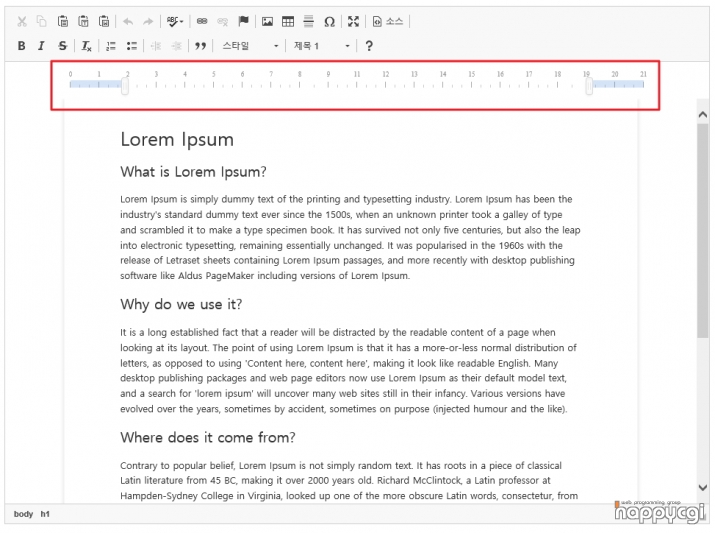Undo the last action
715x533 pixels.
[x=128, y=21]
